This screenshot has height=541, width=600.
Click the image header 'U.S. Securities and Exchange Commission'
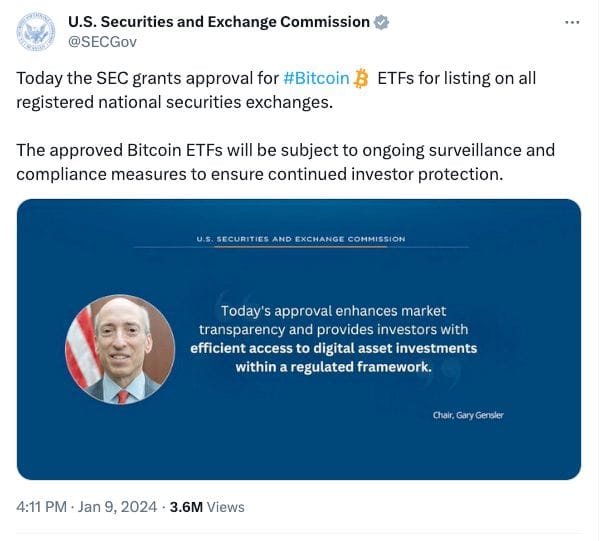point(300,239)
